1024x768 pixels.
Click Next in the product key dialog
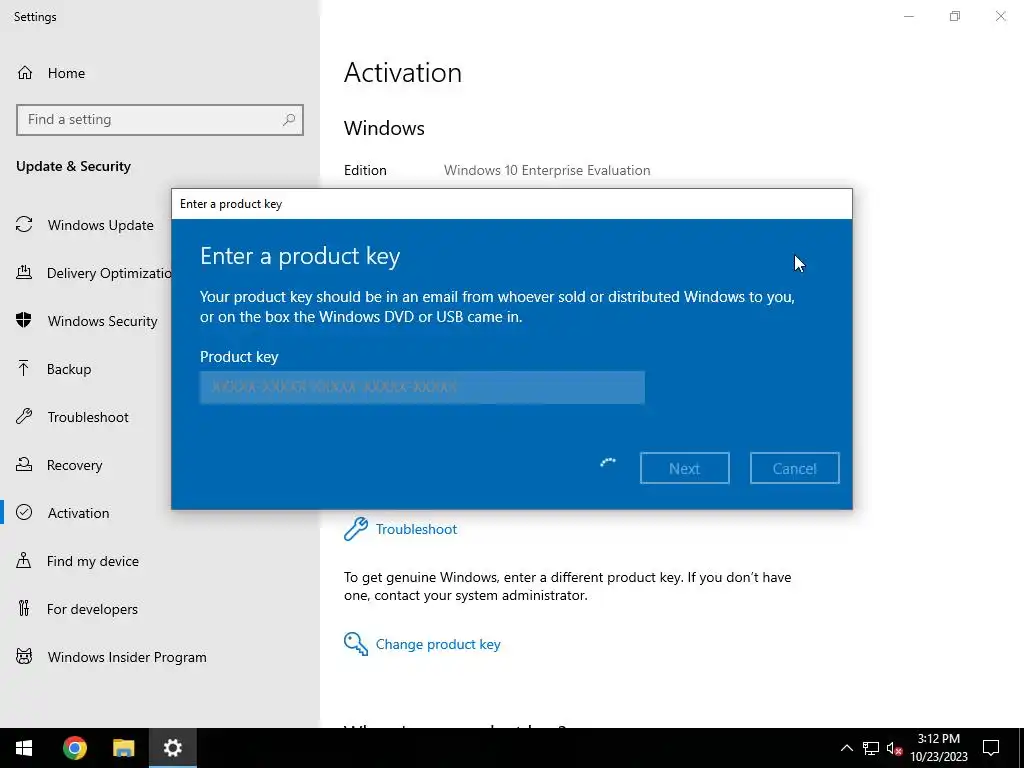point(684,468)
